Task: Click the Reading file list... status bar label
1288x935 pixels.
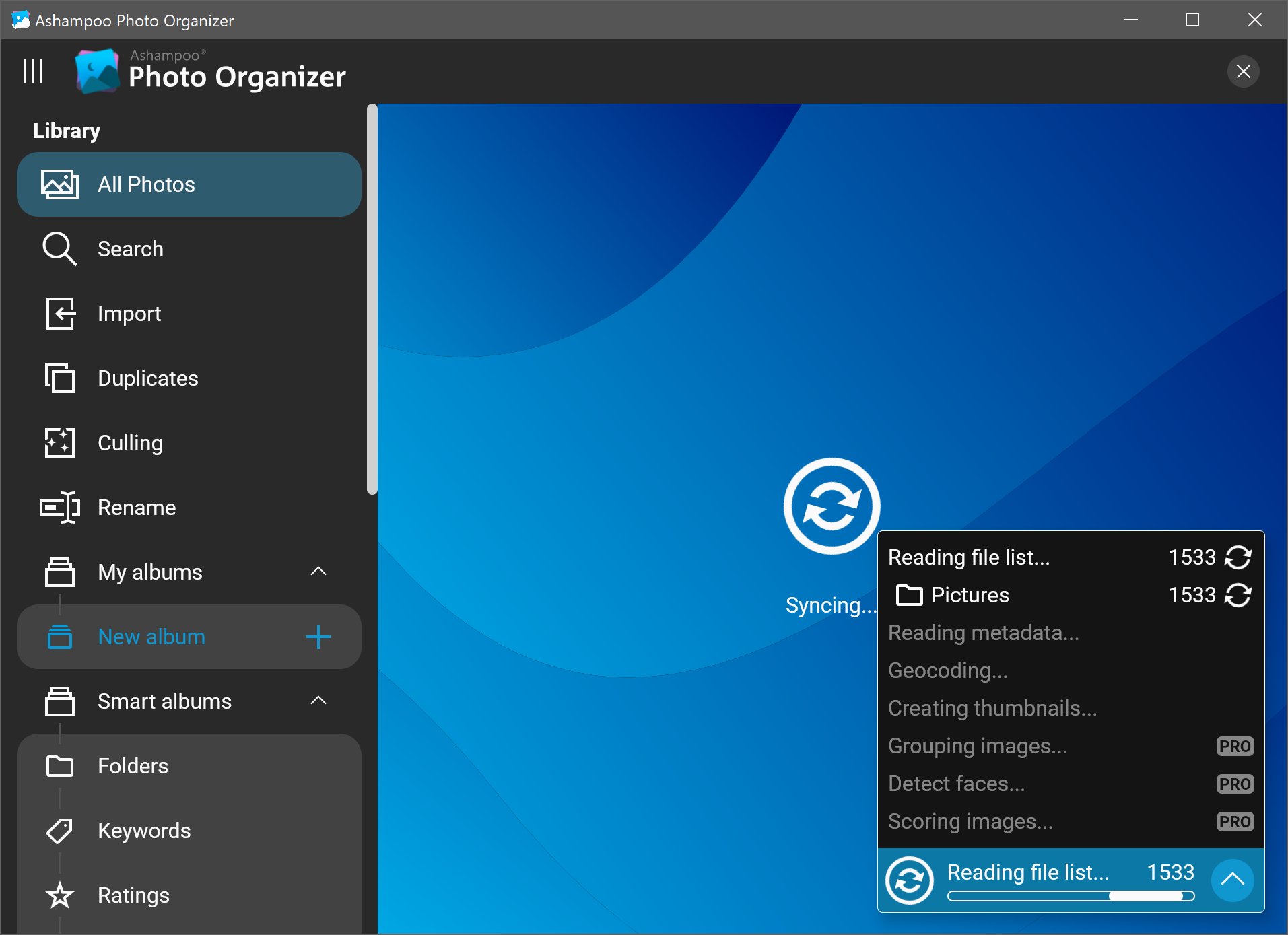Action: click(1027, 872)
